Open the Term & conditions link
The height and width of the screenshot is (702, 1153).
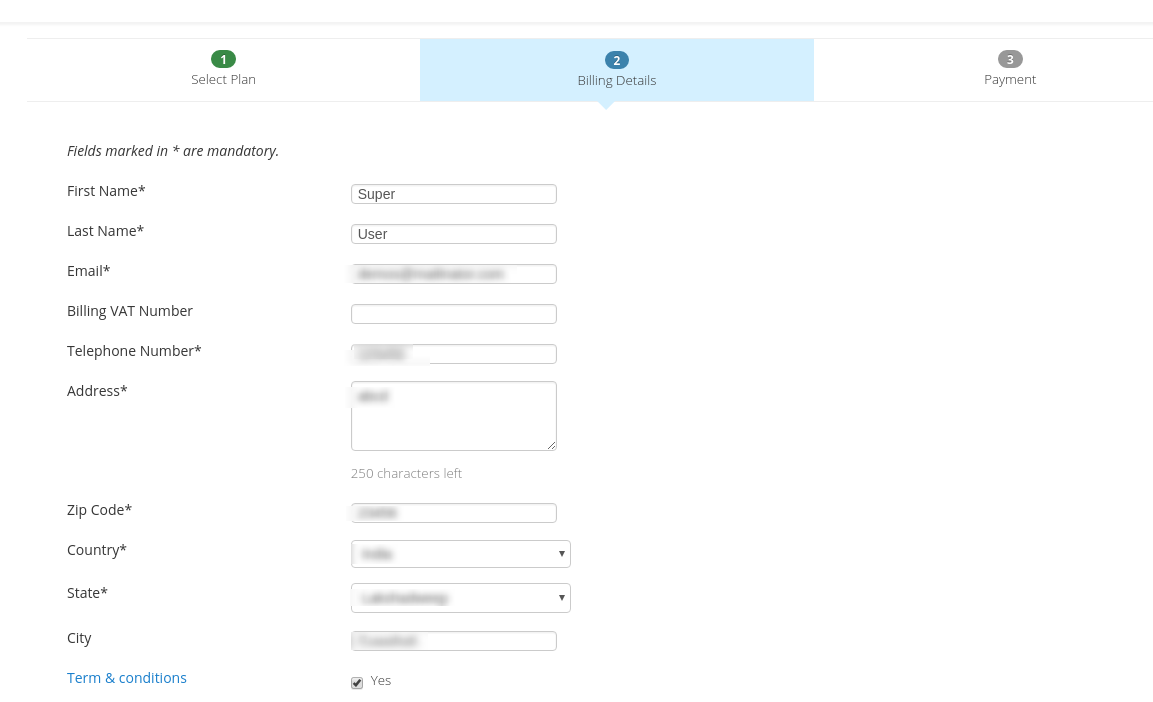[127, 678]
